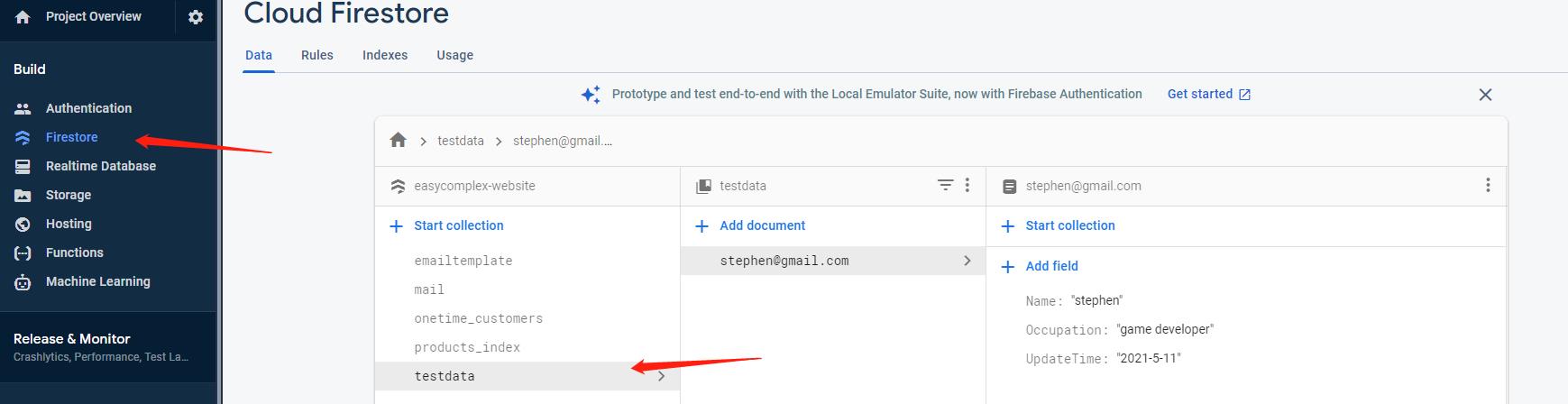Image resolution: width=1568 pixels, height=404 pixels.
Task: Open Firestore in sidebar
Action: [x=71, y=137]
